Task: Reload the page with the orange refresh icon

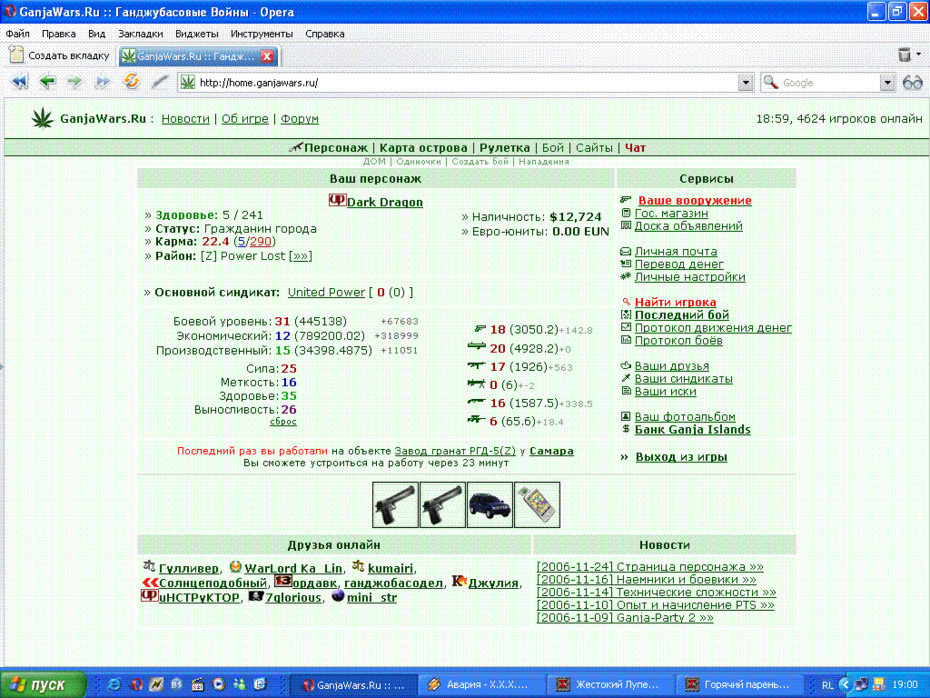Action: [131, 81]
